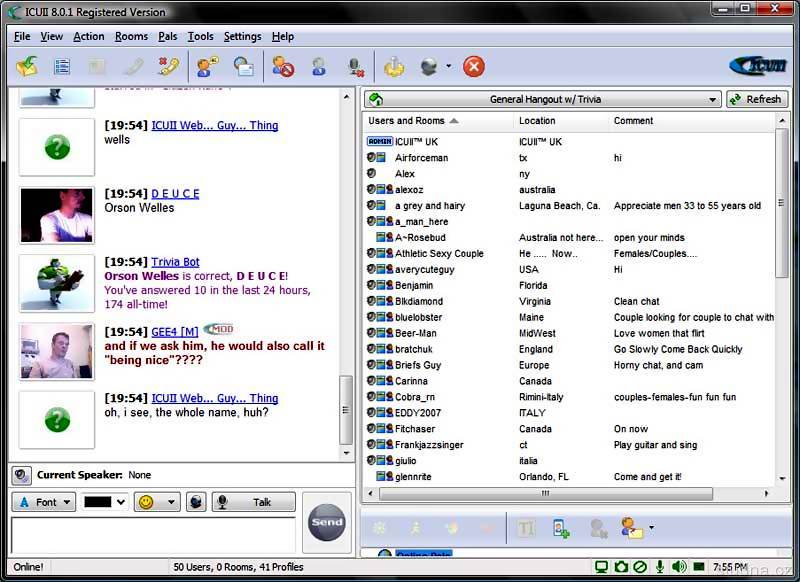Click the user chat bubble toolbar icon

coord(208,67)
